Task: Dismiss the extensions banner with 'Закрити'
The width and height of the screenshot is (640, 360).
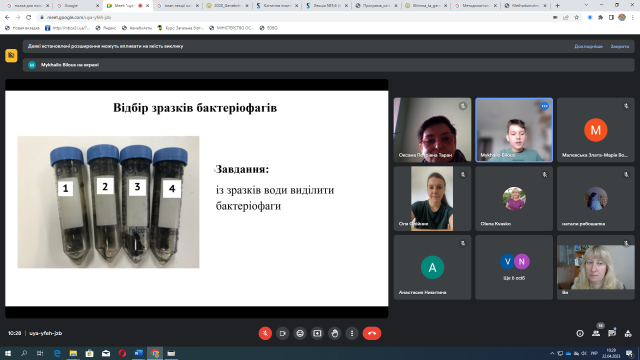Action: pos(620,47)
